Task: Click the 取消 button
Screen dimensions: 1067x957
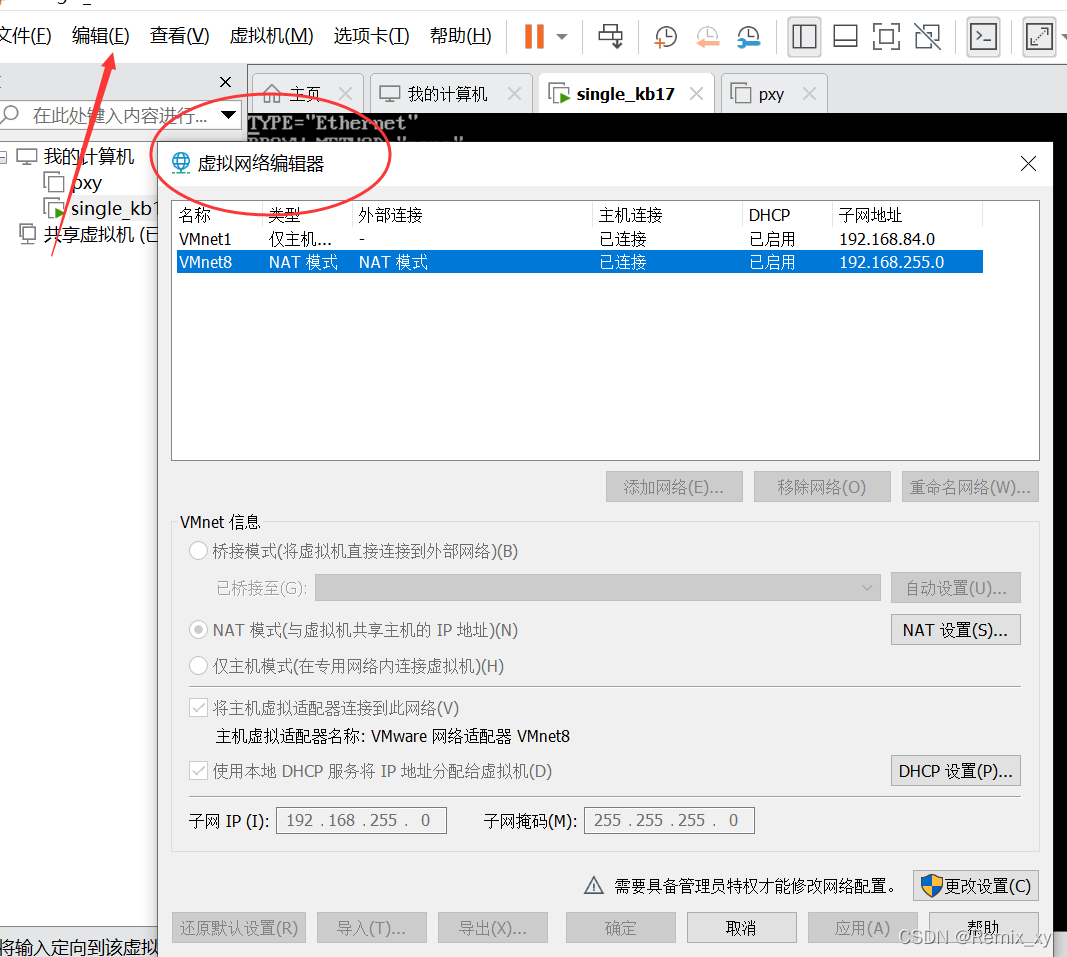Action: click(742, 928)
